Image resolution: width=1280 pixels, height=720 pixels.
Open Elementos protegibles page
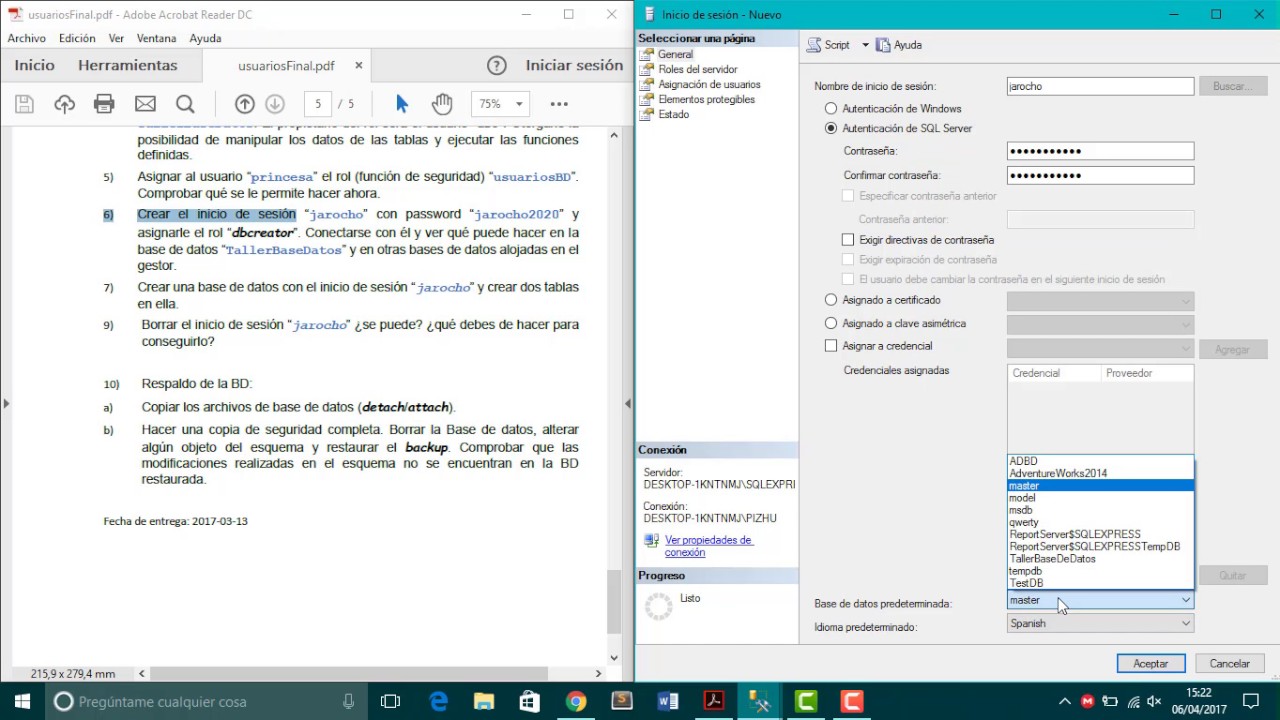click(706, 99)
